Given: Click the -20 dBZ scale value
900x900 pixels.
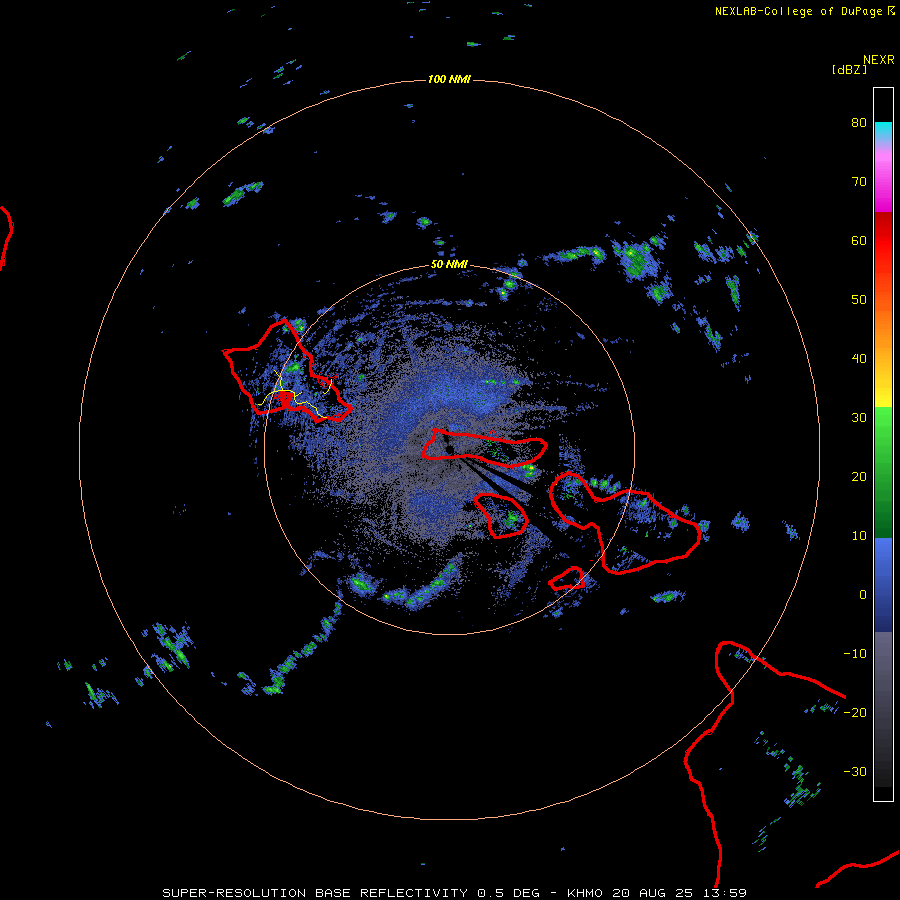Looking at the screenshot, I should pos(855,712).
